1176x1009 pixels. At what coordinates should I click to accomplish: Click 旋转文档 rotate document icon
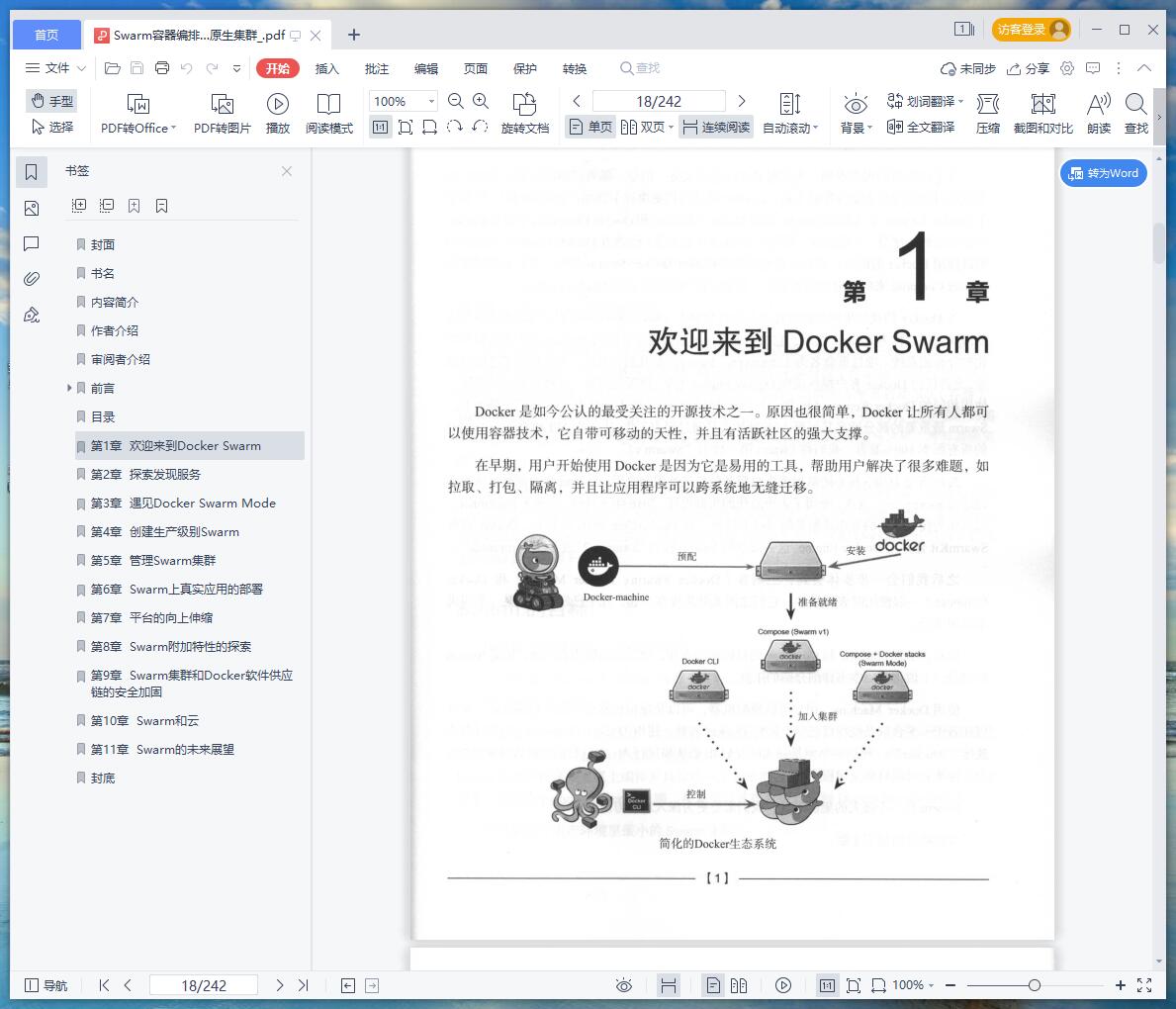tap(524, 114)
